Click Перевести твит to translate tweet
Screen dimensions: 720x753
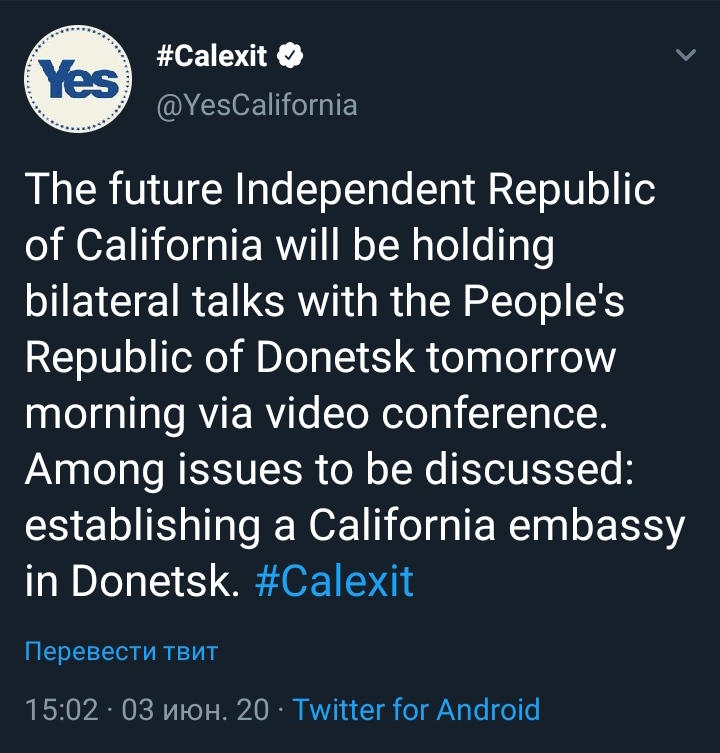pos(122,651)
